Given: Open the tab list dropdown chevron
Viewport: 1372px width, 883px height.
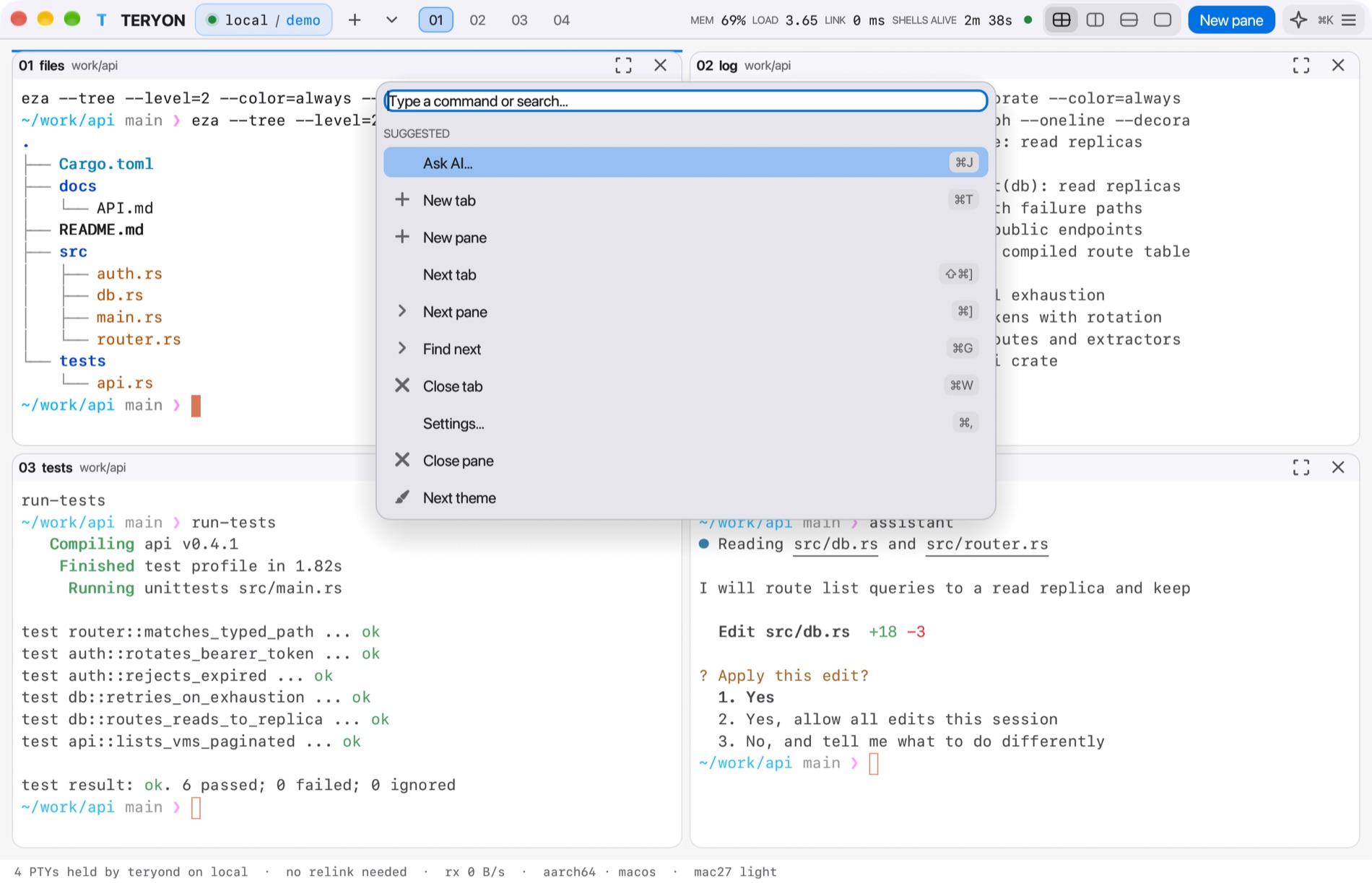Looking at the screenshot, I should pos(391,20).
